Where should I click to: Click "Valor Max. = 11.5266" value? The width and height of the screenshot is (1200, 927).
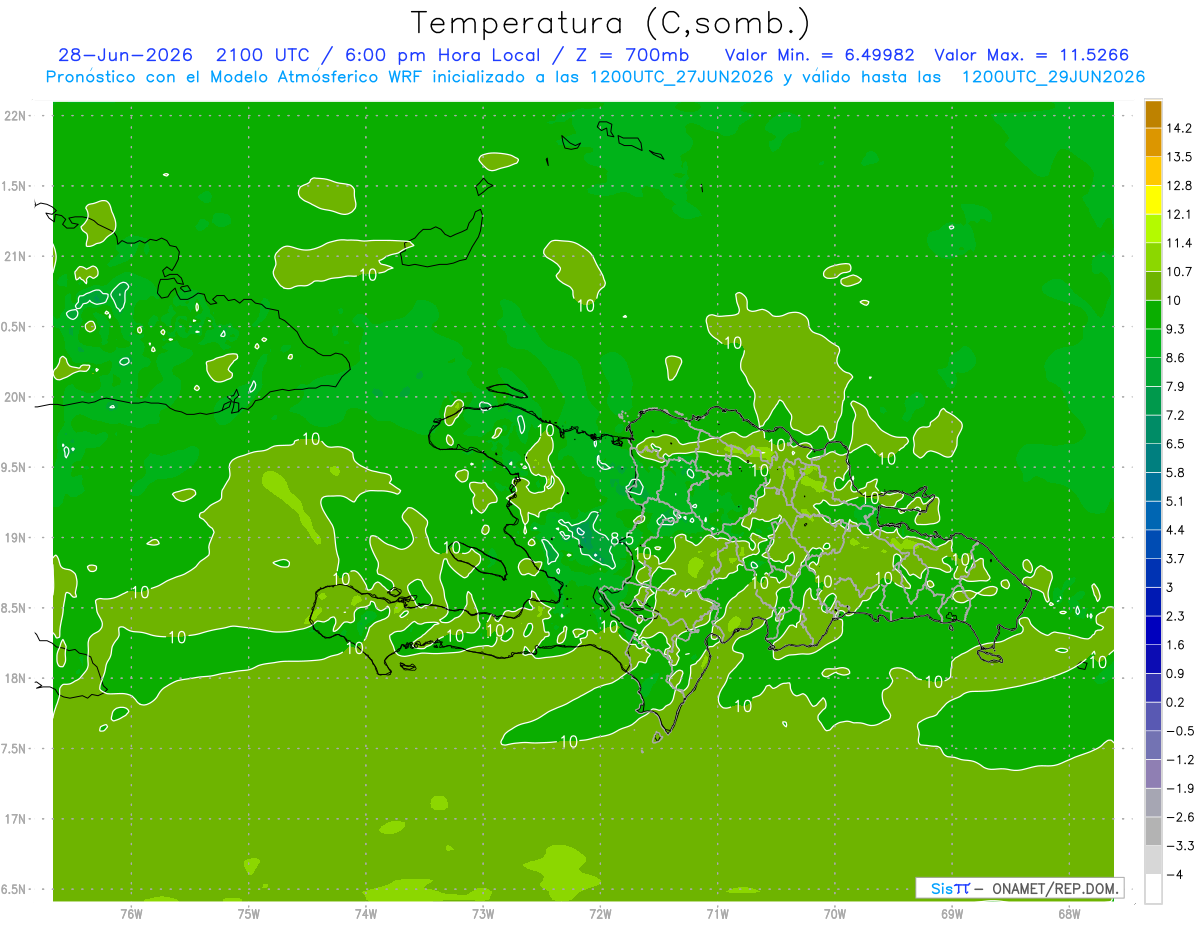(x=1032, y=55)
